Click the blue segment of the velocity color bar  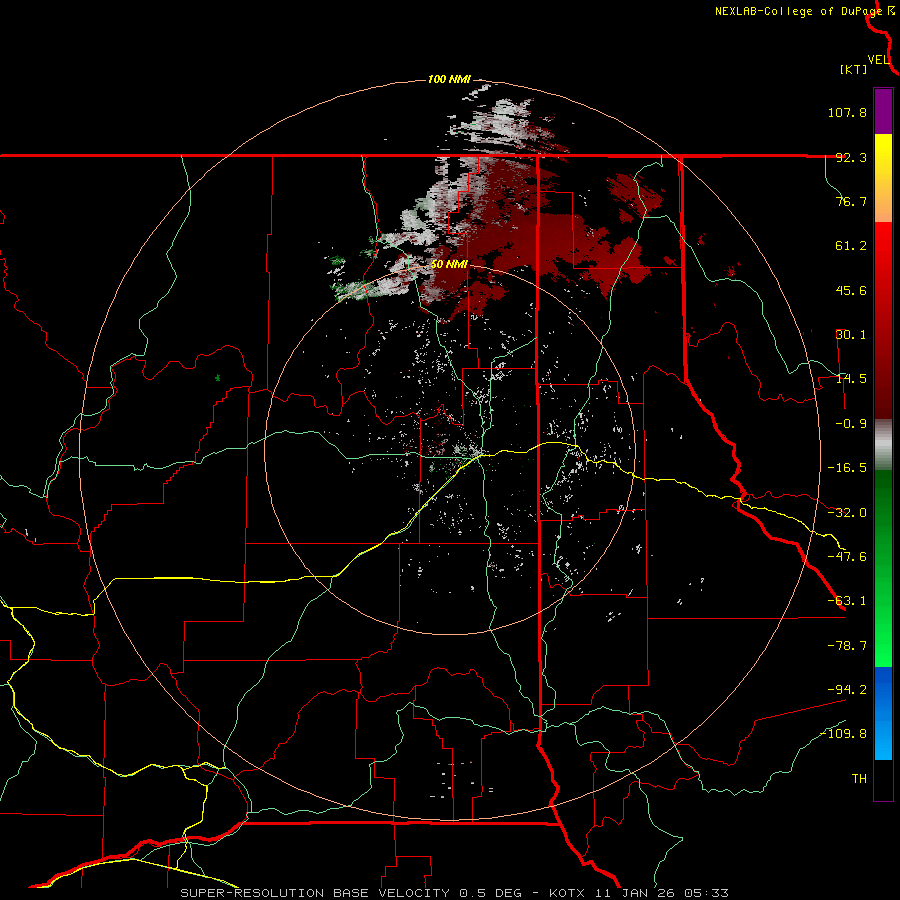883,713
